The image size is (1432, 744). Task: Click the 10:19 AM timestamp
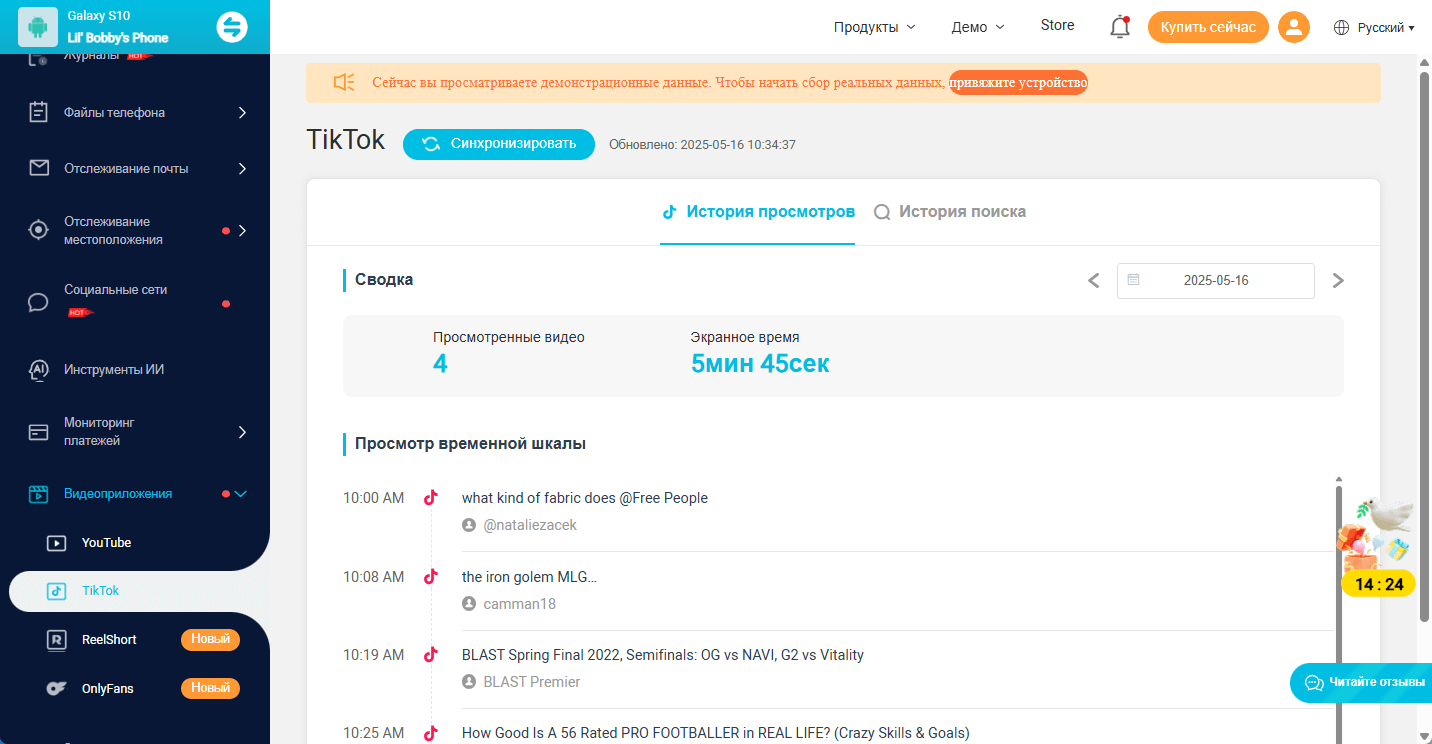(374, 655)
